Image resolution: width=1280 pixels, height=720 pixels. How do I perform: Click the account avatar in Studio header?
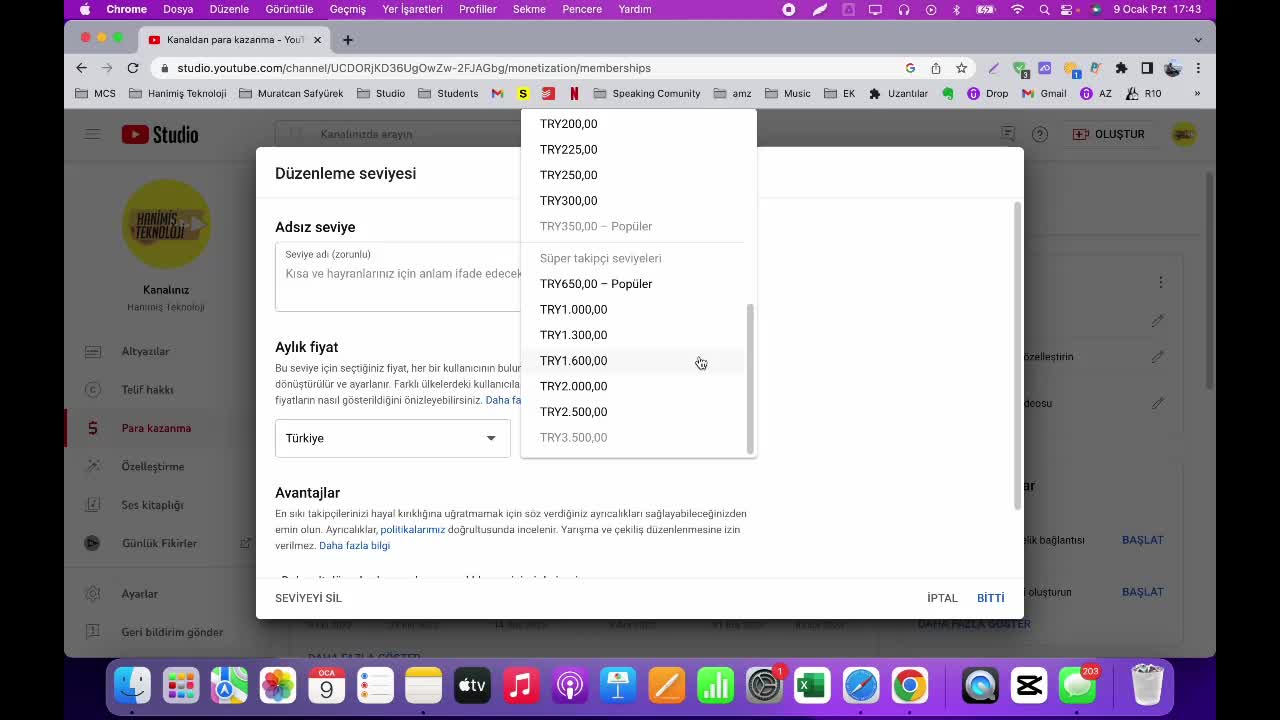1184,134
